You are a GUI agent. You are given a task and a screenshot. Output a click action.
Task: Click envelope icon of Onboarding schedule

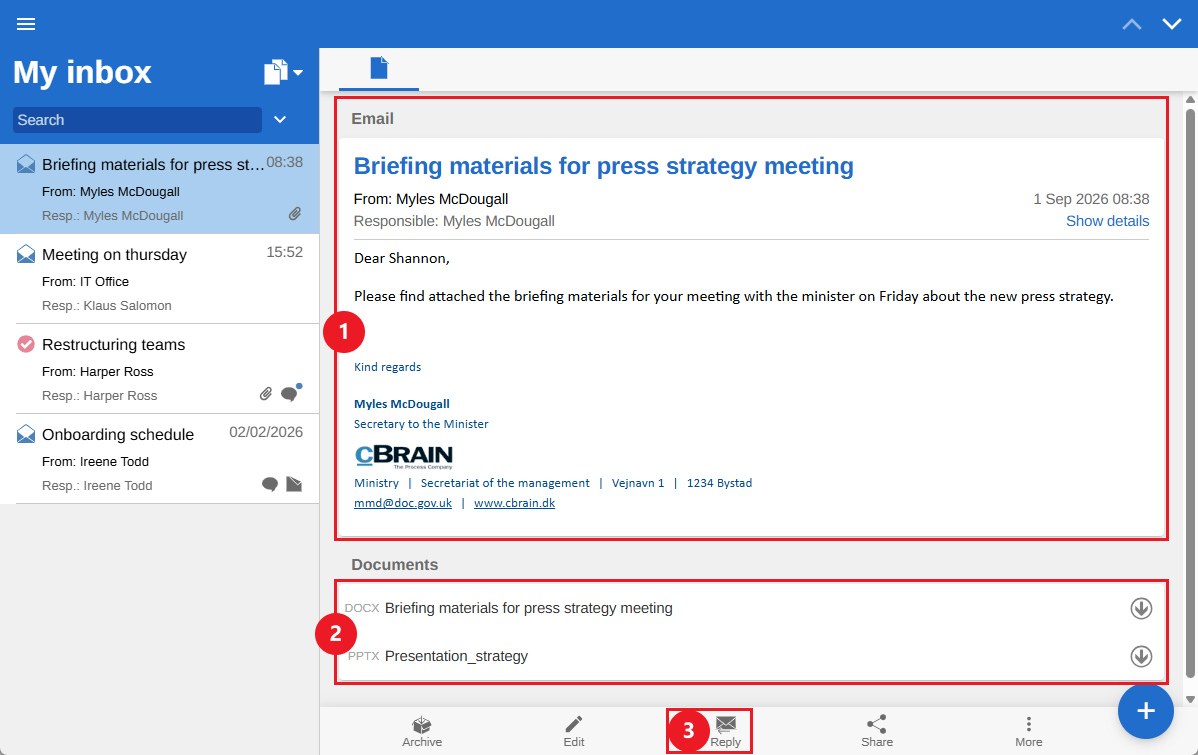pyautogui.click(x=26, y=434)
